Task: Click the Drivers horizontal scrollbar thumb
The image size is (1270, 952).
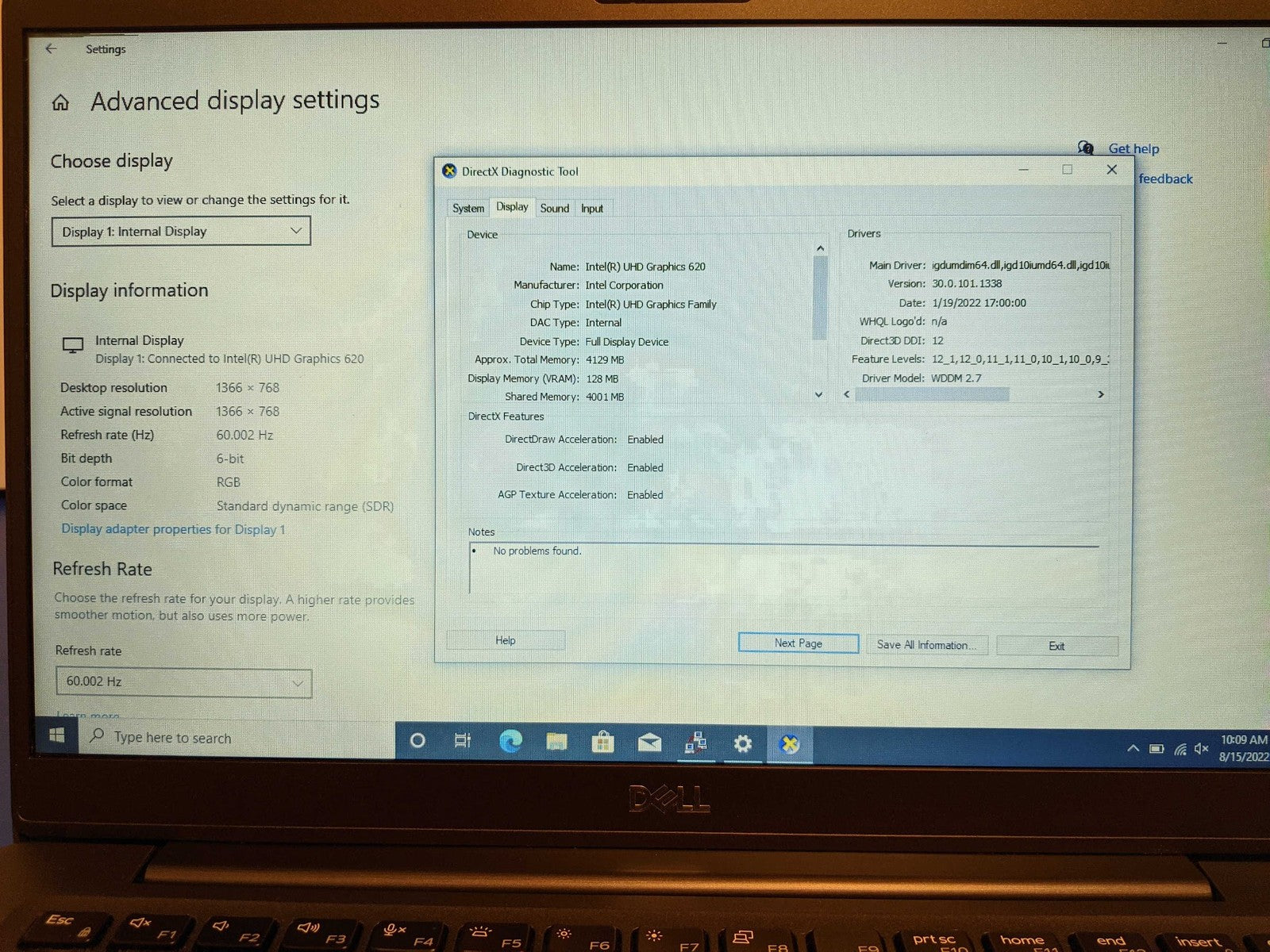Action: coord(932,394)
